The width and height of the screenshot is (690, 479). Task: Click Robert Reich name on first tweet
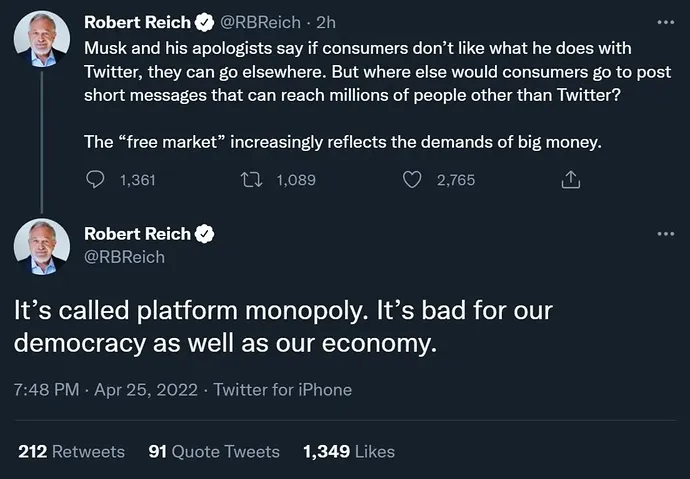click(137, 22)
